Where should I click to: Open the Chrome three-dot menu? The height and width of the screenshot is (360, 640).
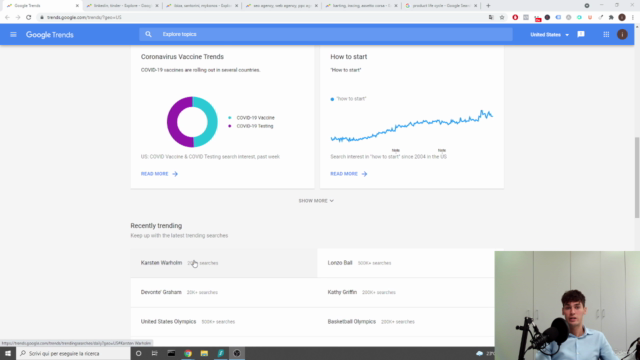click(633, 18)
